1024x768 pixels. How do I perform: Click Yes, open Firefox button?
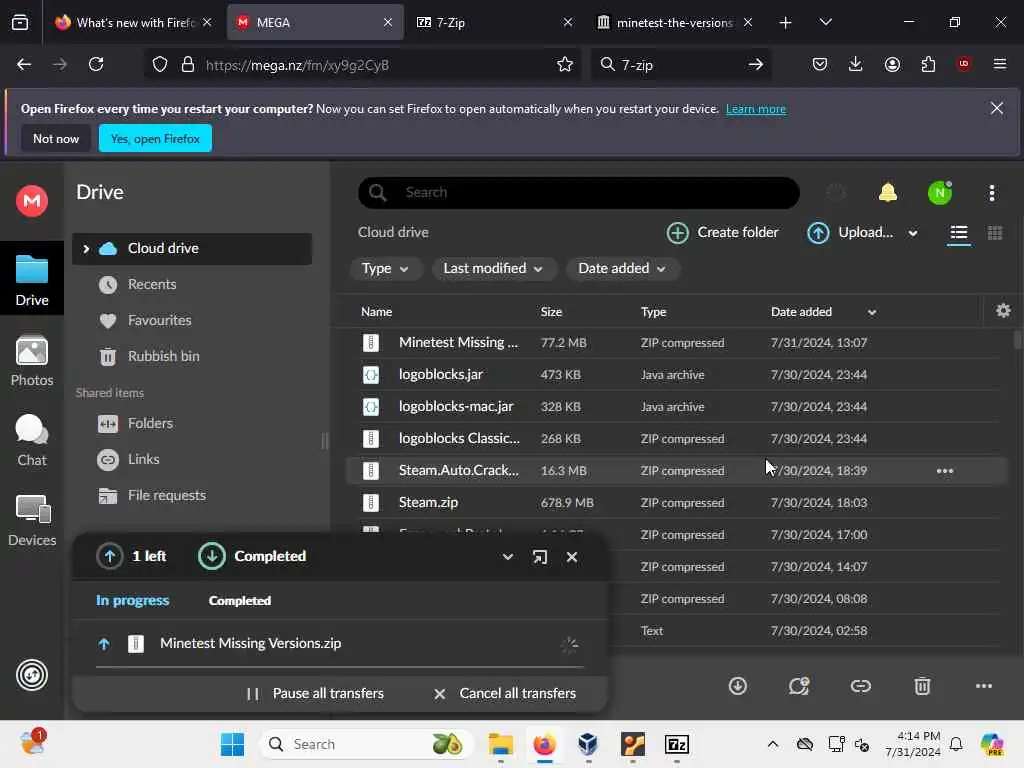coord(155,138)
